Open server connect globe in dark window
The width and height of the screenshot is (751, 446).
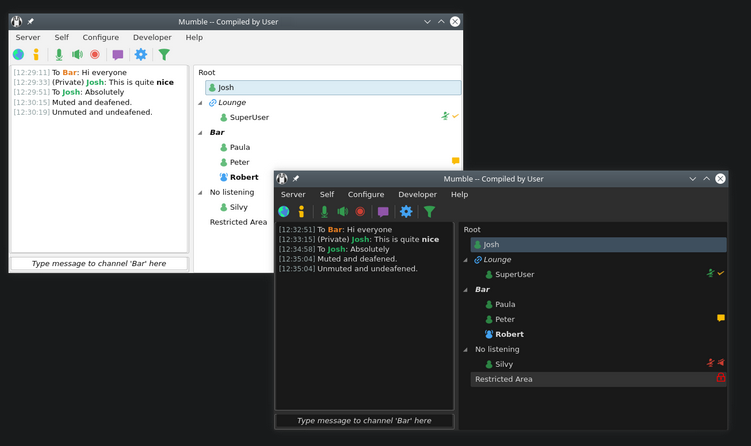click(x=284, y=212)
